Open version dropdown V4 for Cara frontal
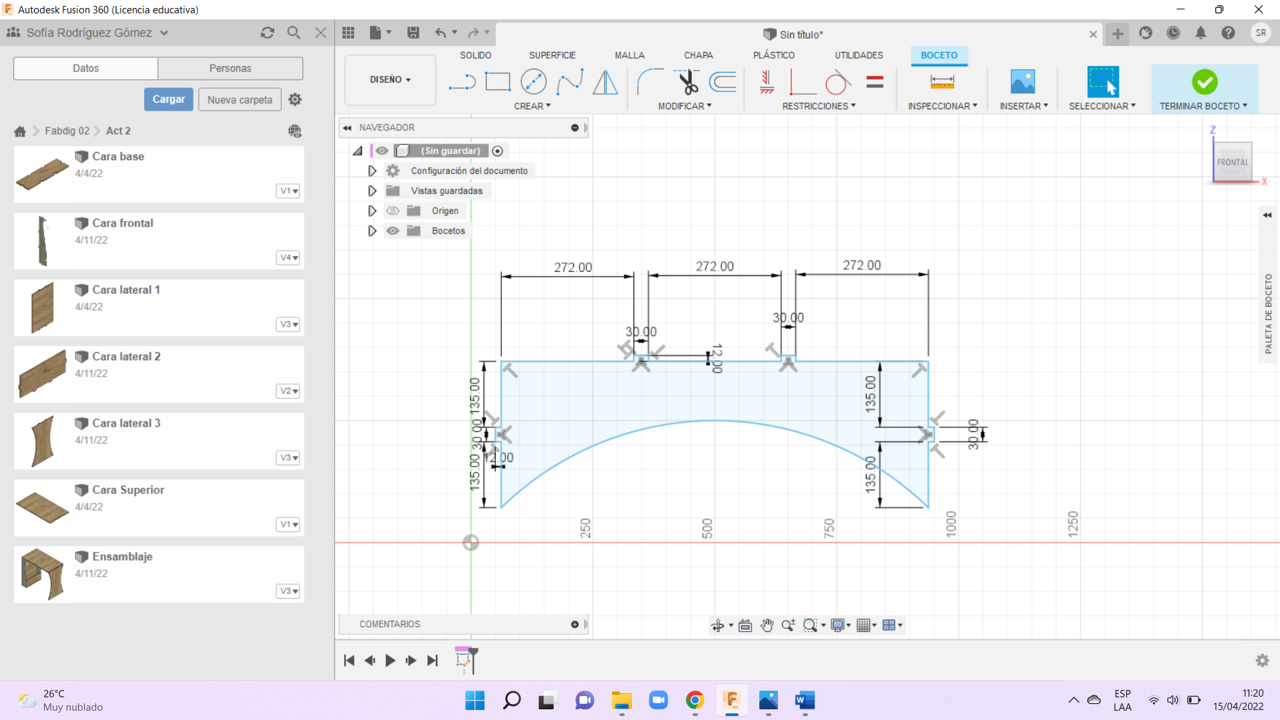 pos(288,258)
